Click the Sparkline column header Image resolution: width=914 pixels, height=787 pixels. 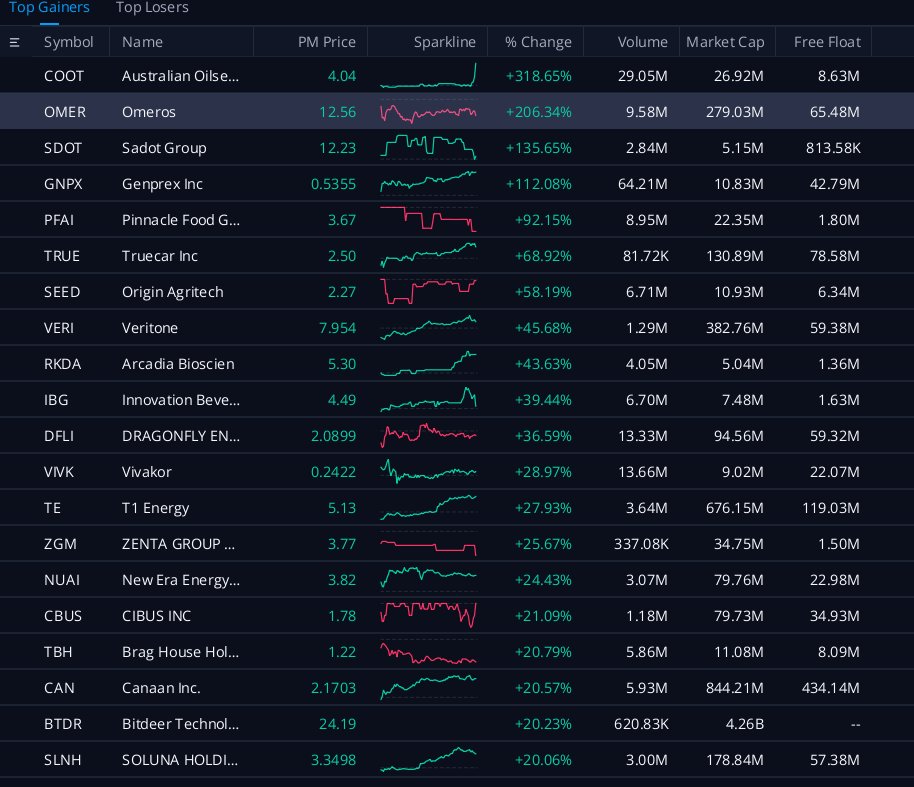pos(444,42)
